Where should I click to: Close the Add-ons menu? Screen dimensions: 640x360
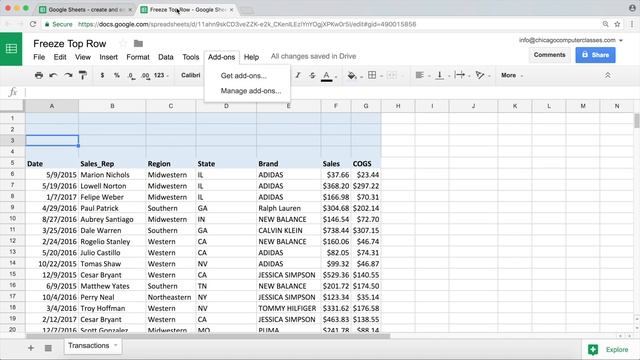pos(222,57)
